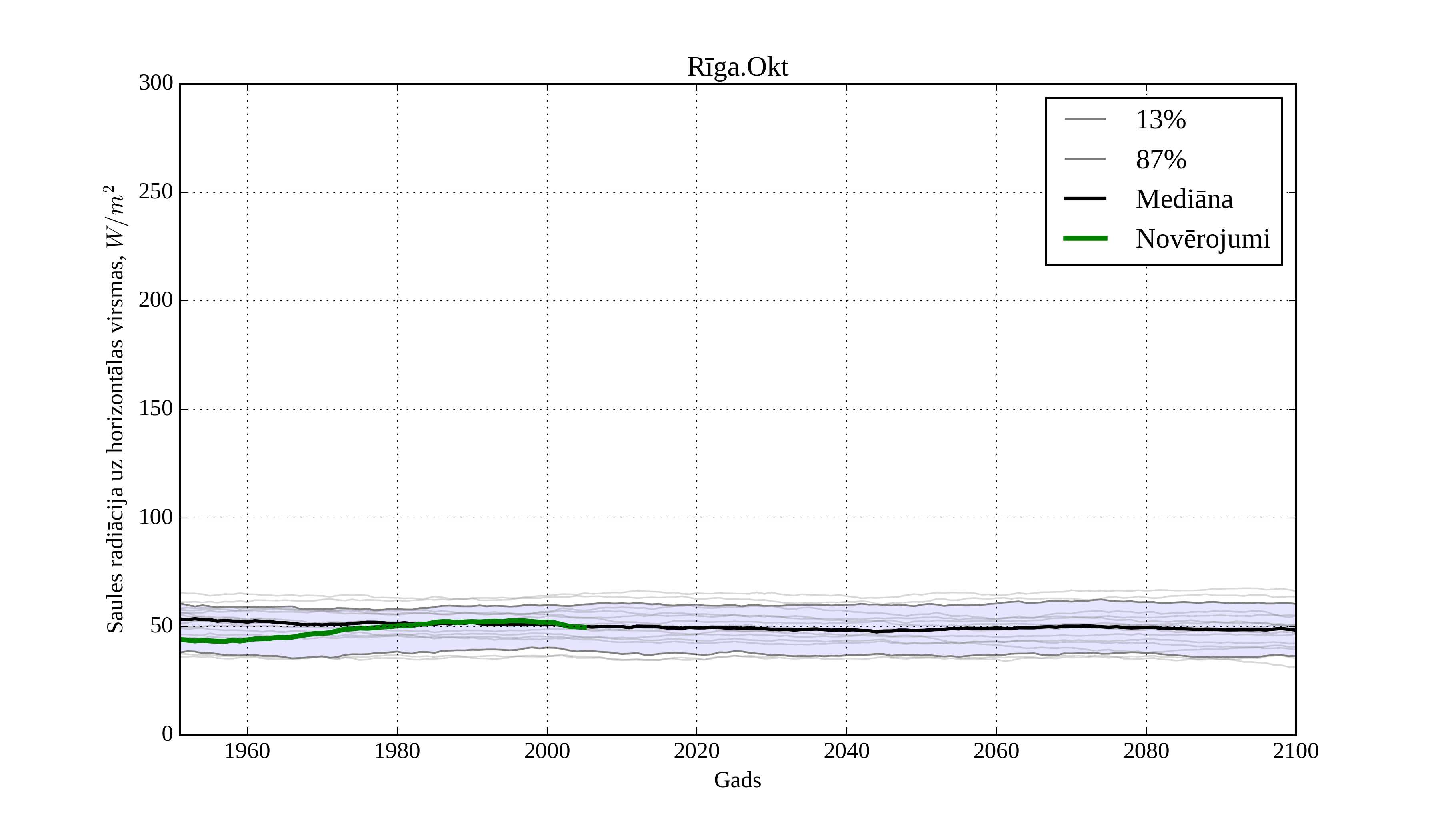Click the 87% legend line sample
Viewport: 1440px width, 840px height.
pyautogui.click(x=1084, y=159)
